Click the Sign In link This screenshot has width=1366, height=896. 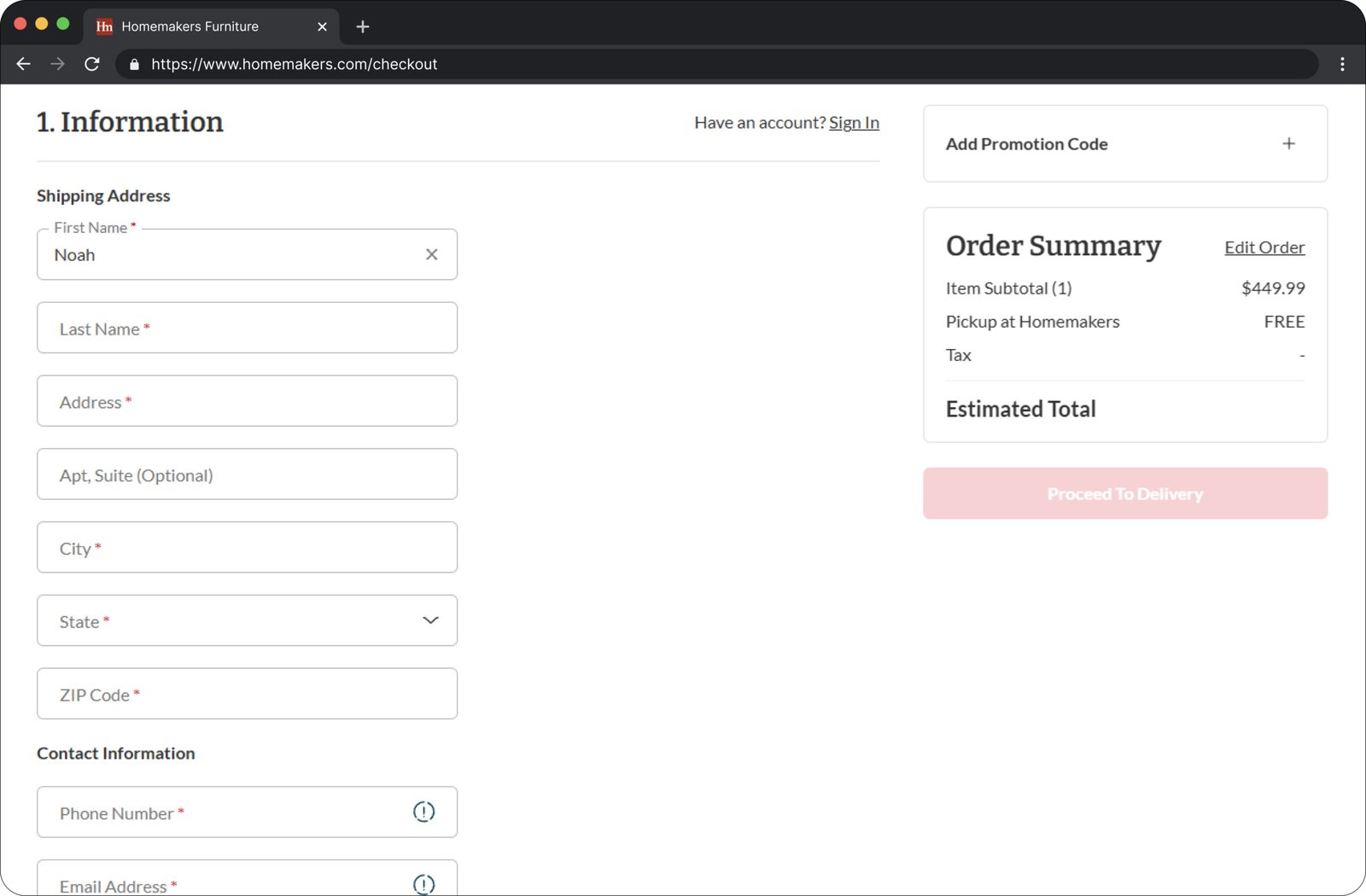point(854,123)
